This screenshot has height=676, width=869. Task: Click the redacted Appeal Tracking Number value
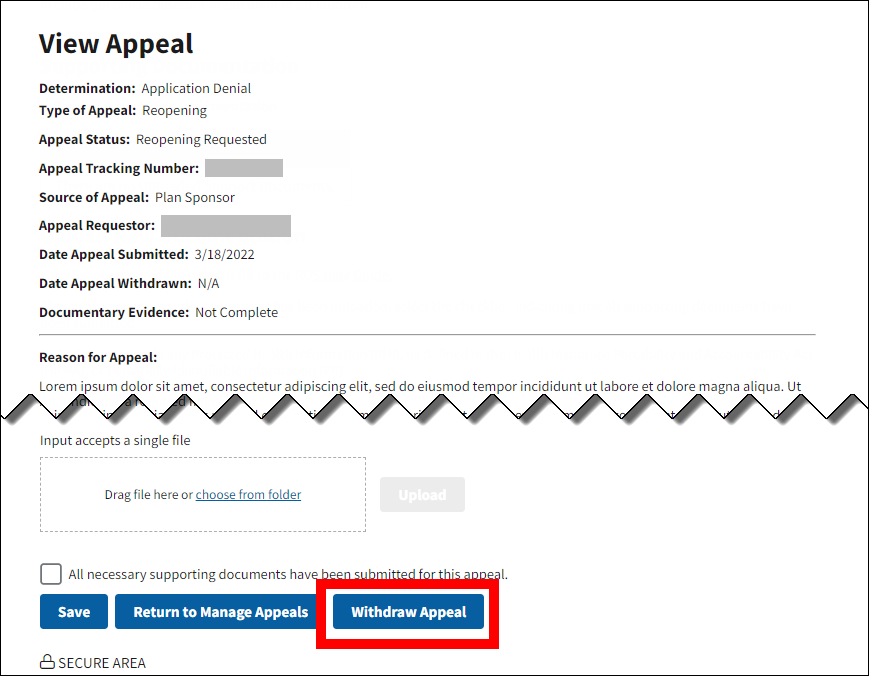click(243, 168)
